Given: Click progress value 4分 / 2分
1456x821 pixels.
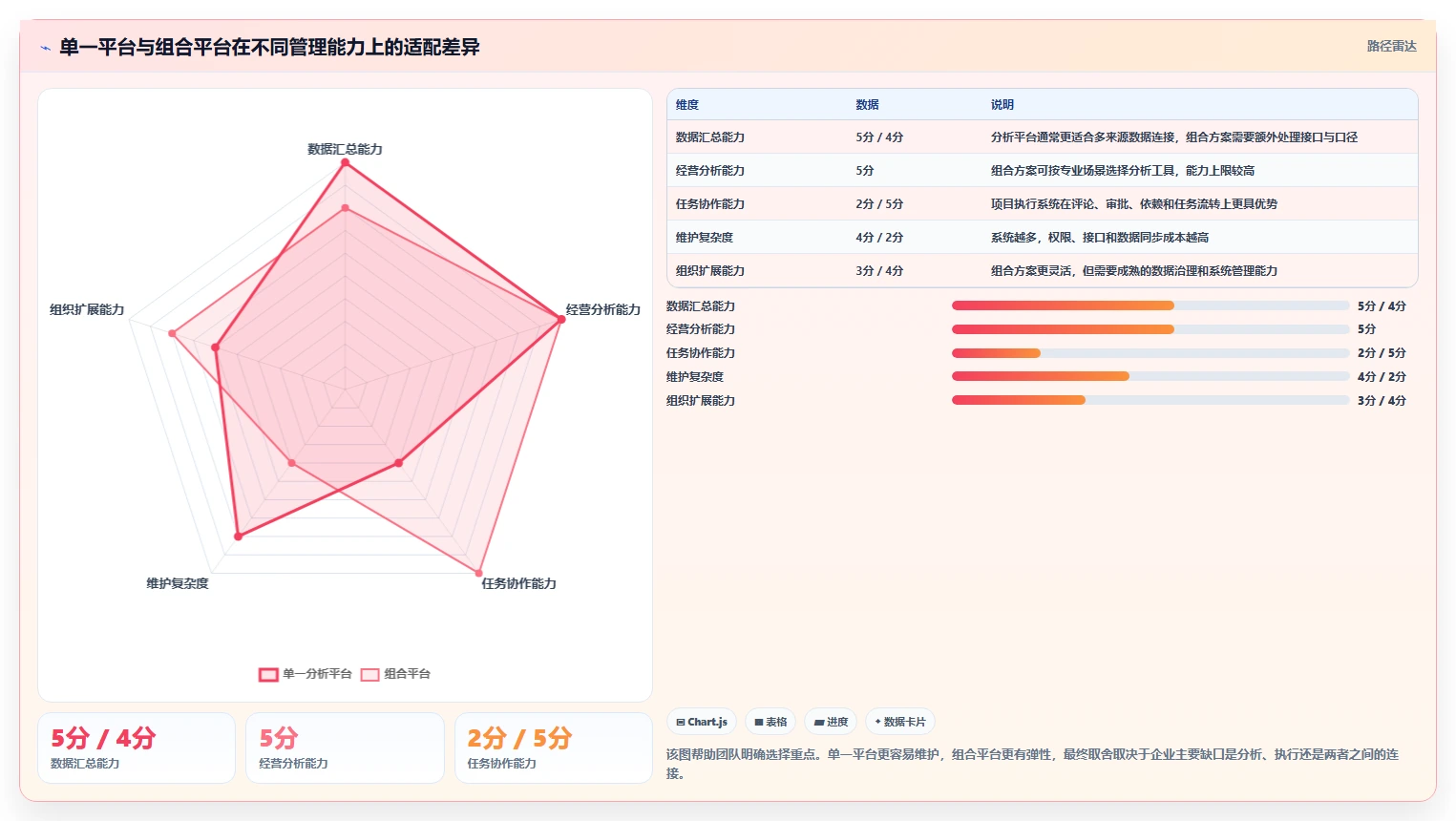Looking at the screenshot, I should [x=1382, y=377].
